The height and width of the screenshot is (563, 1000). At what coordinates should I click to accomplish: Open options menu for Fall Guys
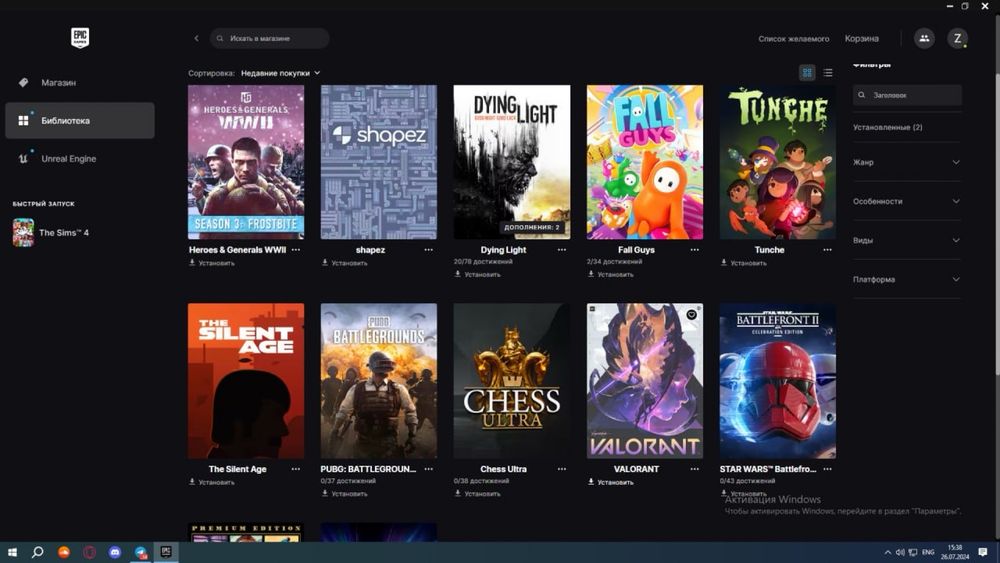695,250
